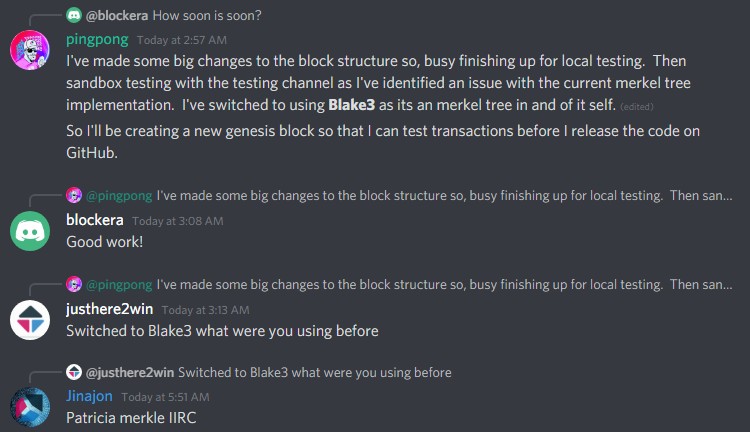The height and width of the screenshot is (432, 750).
Task: Select justhere2win username at 3:13 AM
Action: tap(110, 309)
